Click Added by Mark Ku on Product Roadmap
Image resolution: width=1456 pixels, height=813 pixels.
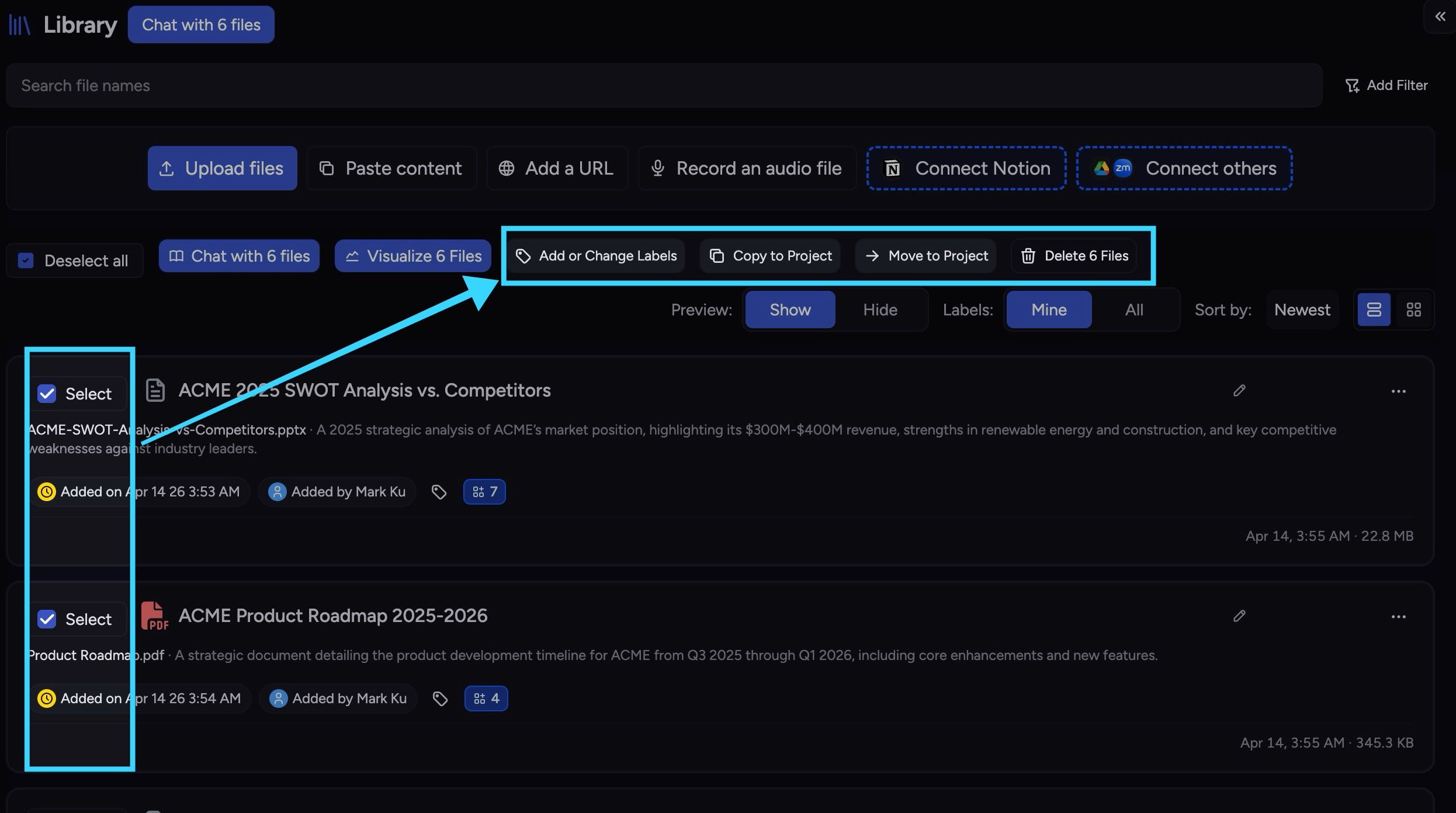pos(338,699)
